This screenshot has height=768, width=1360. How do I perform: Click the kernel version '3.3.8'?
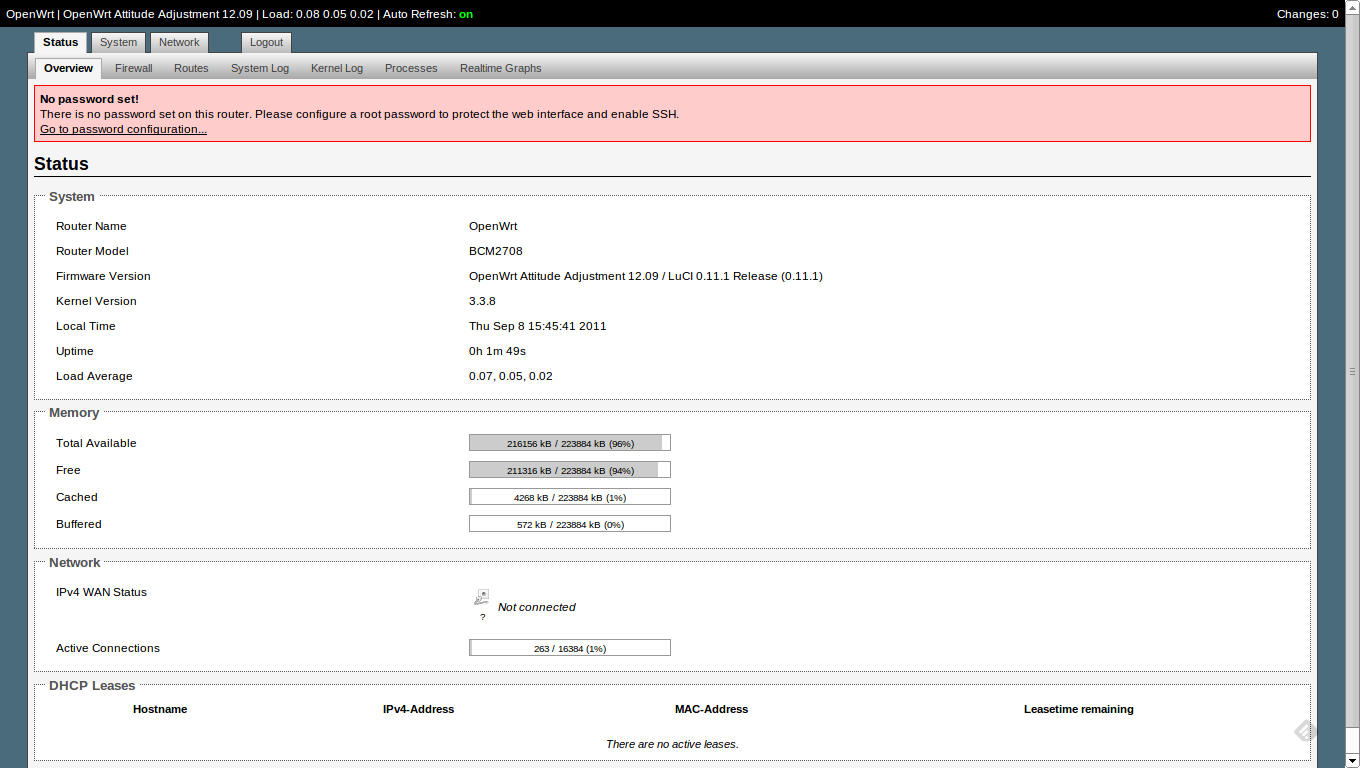pos(482,301)
